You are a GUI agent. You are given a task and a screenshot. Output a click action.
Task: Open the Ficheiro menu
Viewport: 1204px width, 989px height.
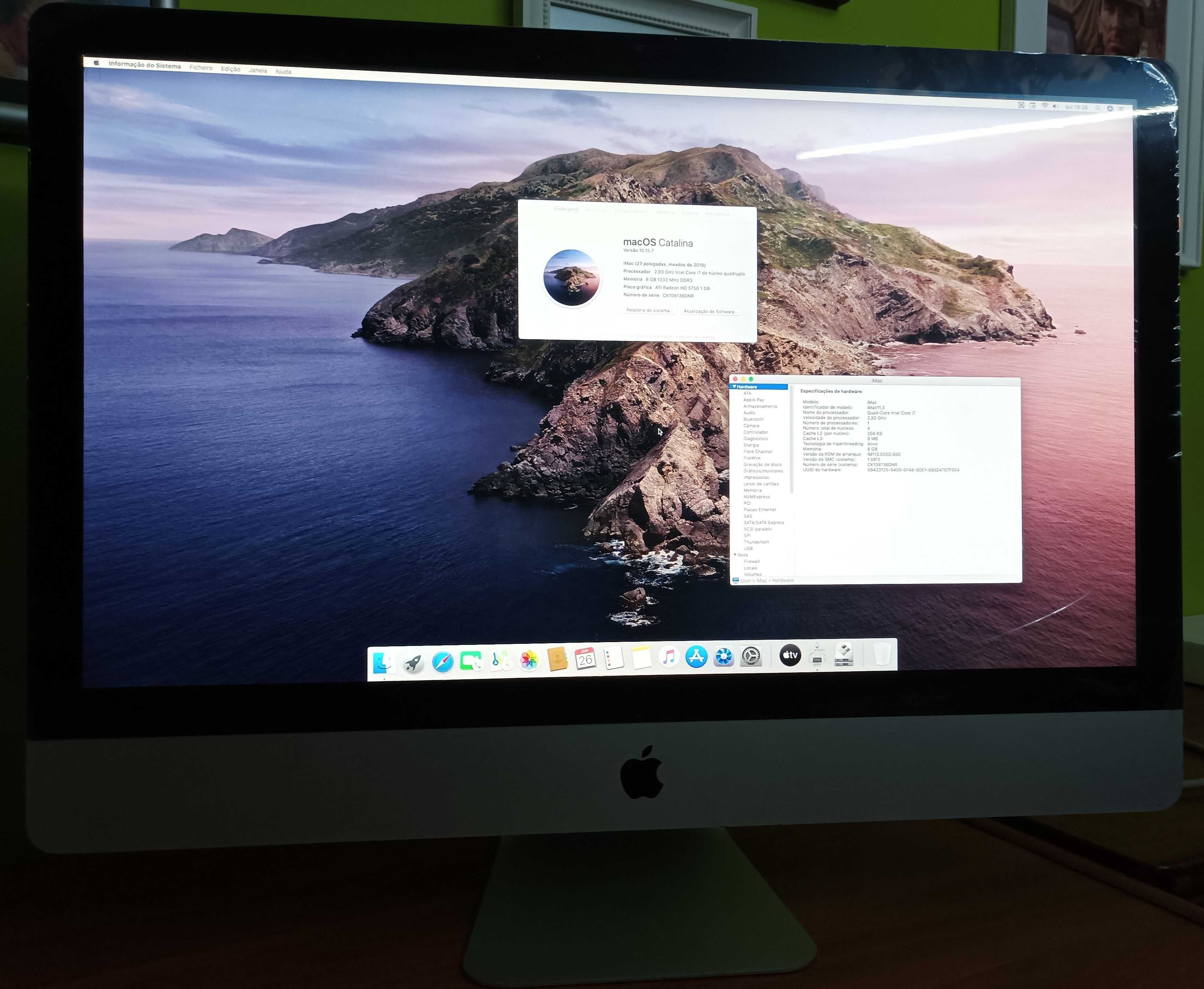tap(201, 67)
